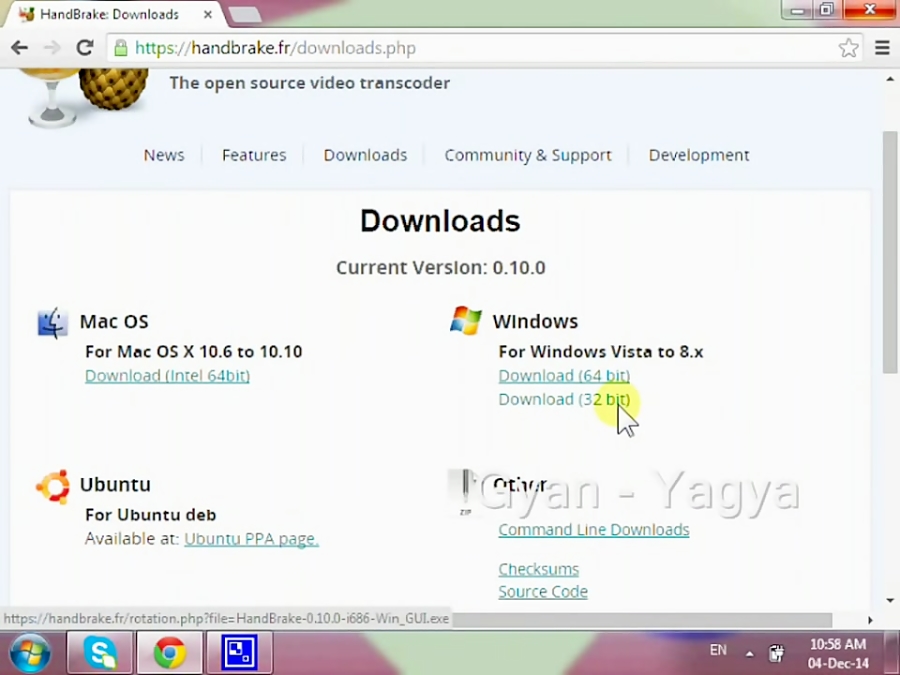Click the Windows logo icon
The height and width of the screenshot is (675, 900).
click(x=464, y=320)
